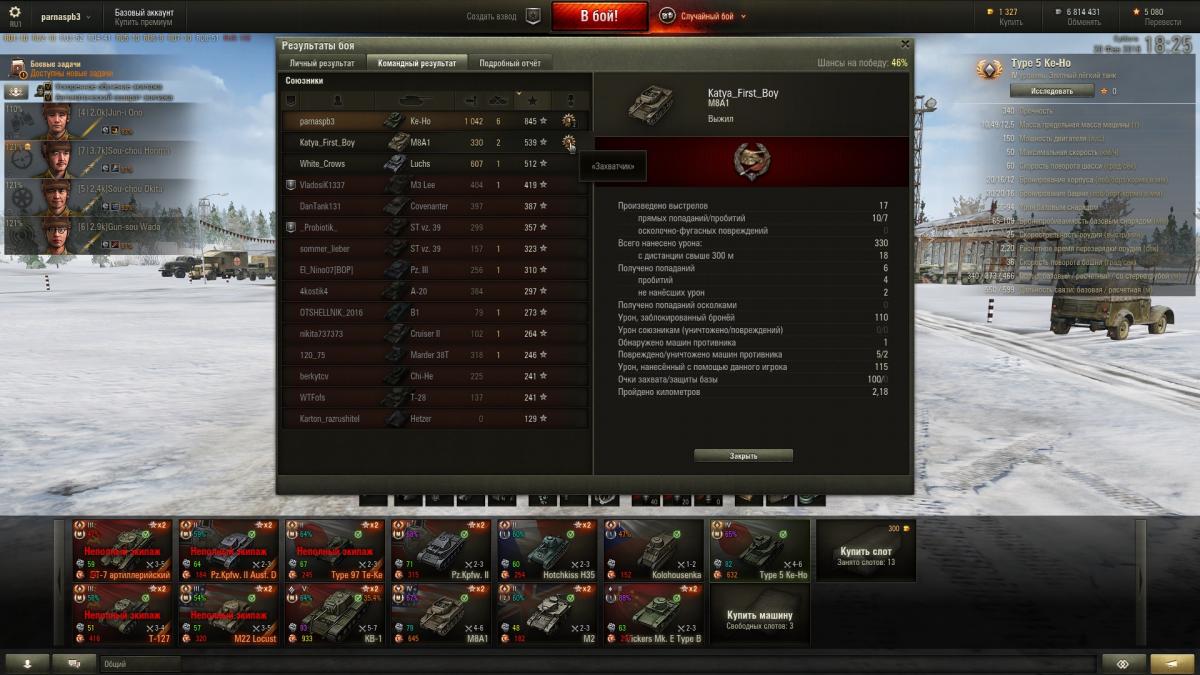This screenshot has width=1200, height=675.
Task: Select El_Nino07[BOP] row in allies list
Action: (x=436, y=270)
